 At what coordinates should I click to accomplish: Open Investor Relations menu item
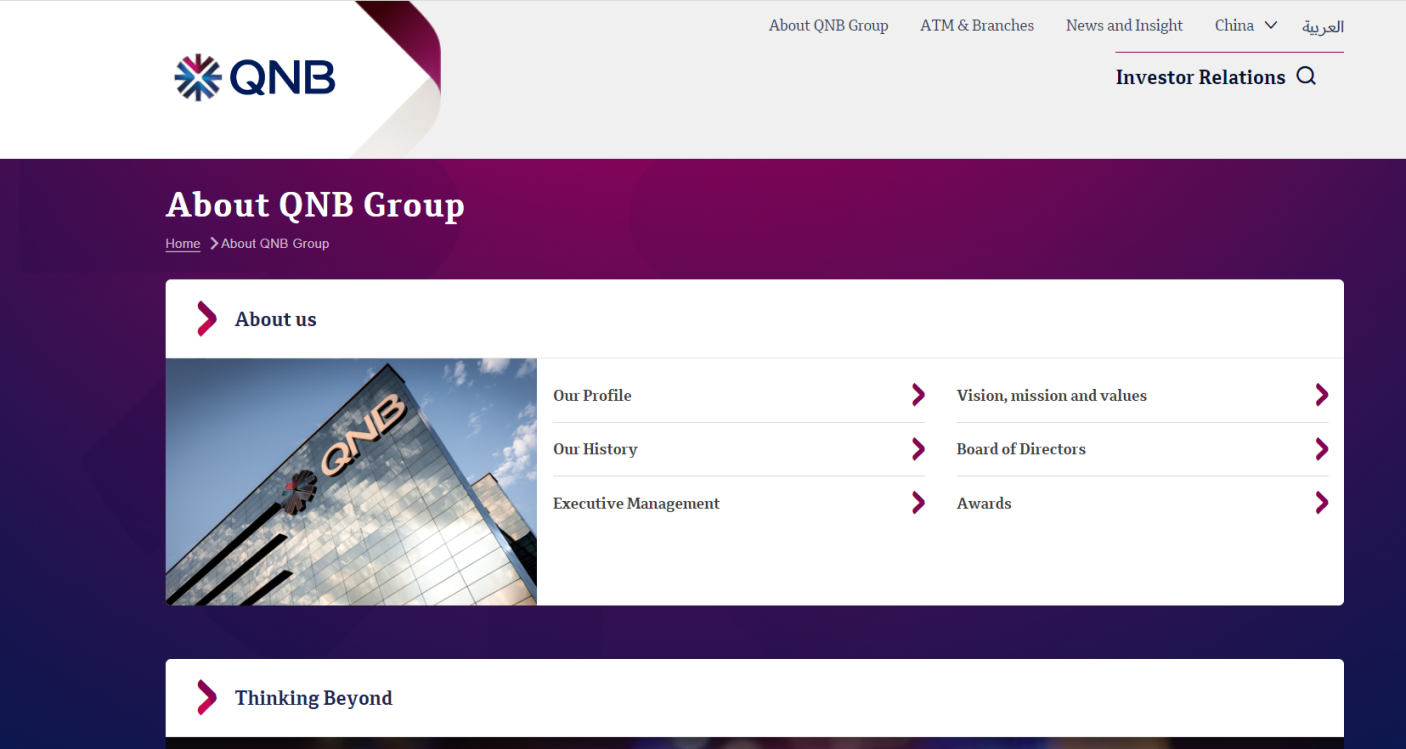pyautogui.click(x=1200, y=77)
